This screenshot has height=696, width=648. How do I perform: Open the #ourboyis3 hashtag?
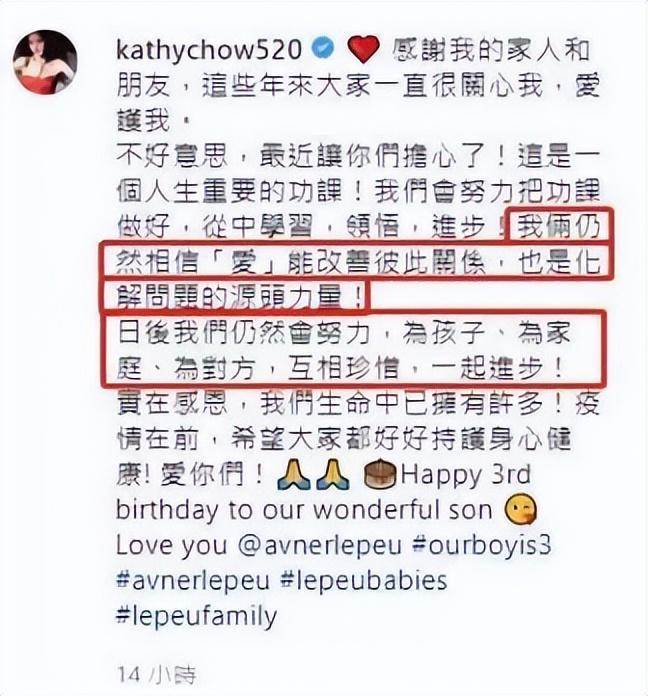click(482, 546)
